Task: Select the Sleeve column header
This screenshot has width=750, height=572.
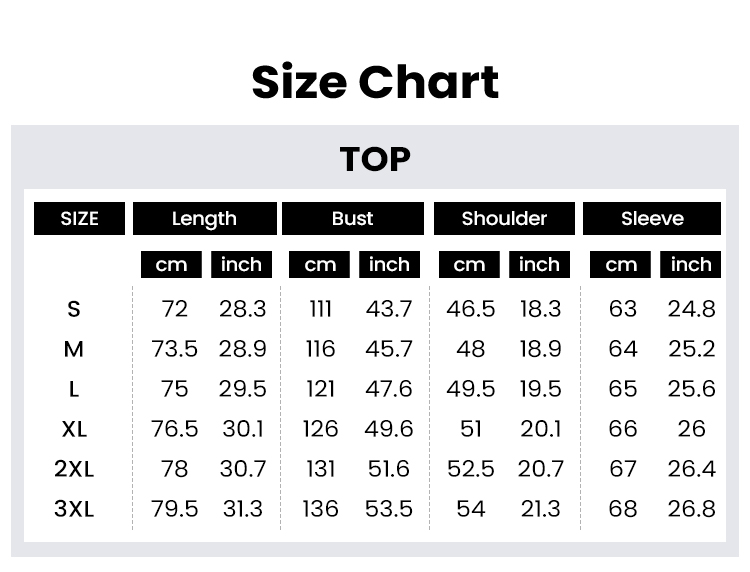Action: click(x=652, y=218)
